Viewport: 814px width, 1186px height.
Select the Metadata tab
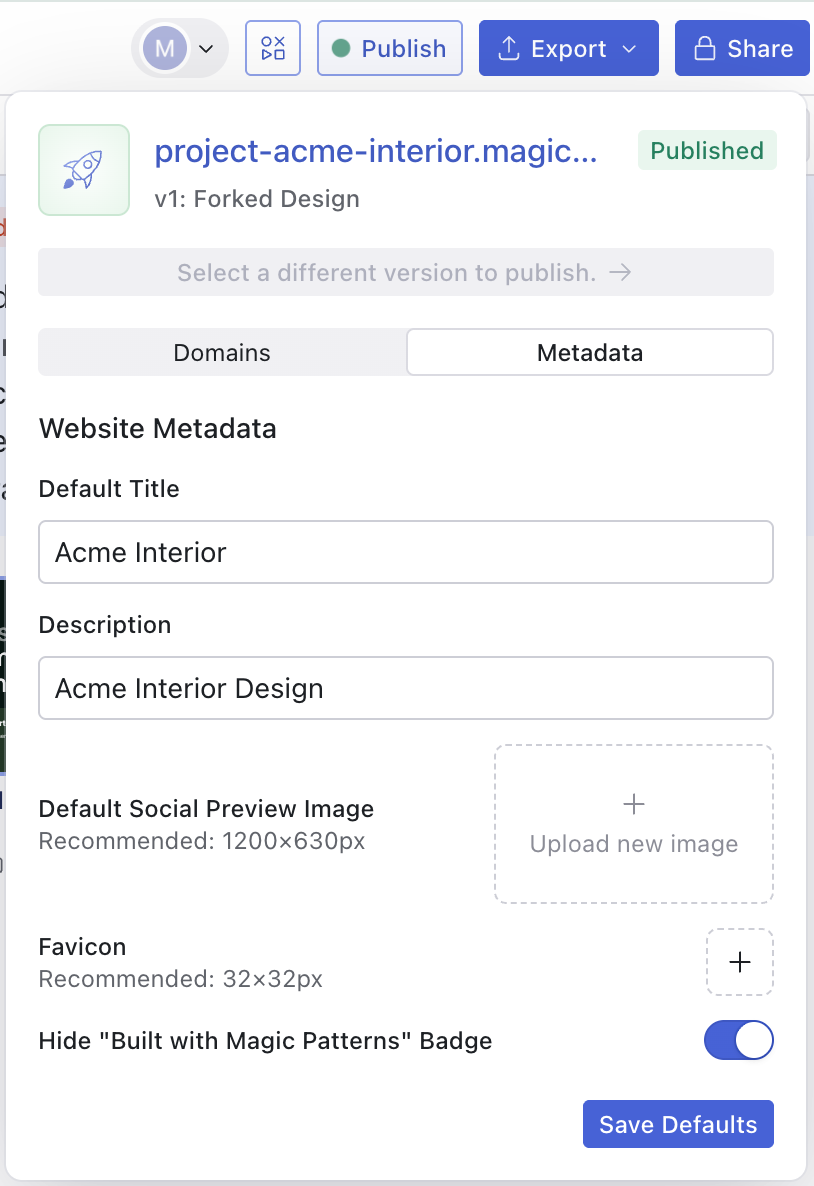pyautogui.click(x=589, y=352)
